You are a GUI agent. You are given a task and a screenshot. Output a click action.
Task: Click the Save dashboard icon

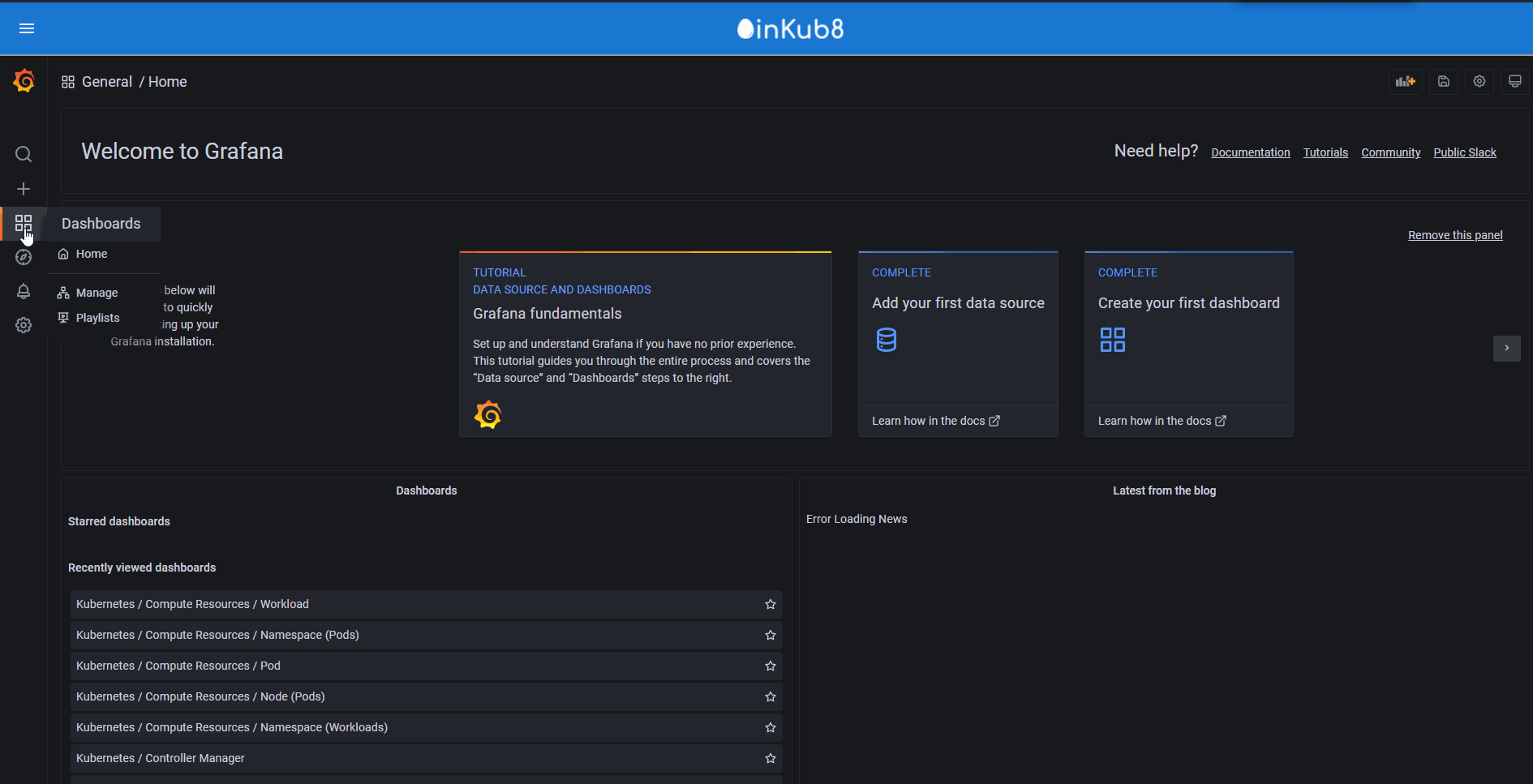point(1444,81)
